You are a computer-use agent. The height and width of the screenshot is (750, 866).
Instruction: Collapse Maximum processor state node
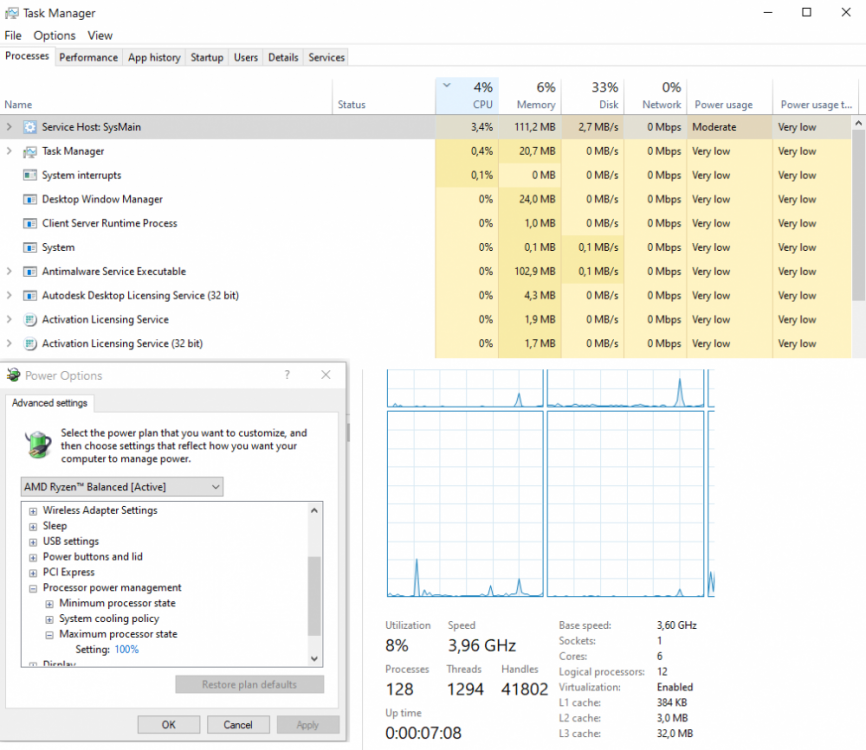[50, 635]
